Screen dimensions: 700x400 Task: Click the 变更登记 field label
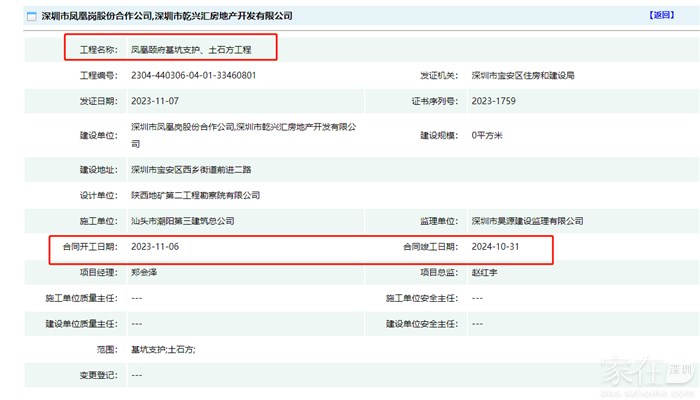click(x=99, y=374)
